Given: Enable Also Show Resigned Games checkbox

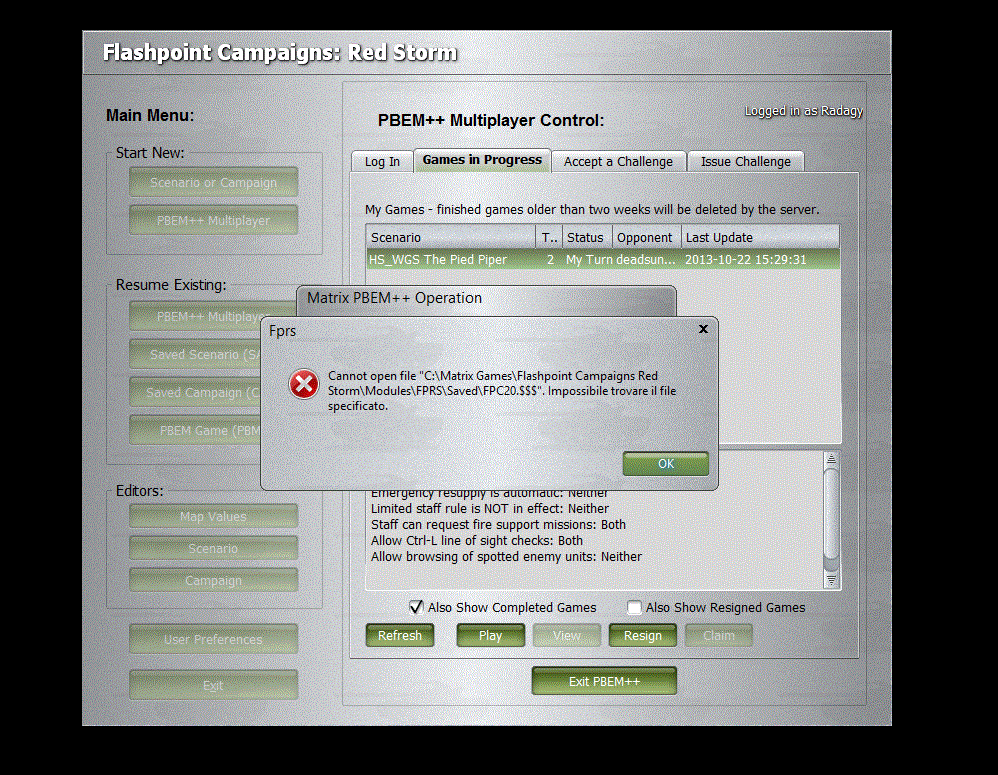Looking at the screenshot, I should click(x=634, y=608).
